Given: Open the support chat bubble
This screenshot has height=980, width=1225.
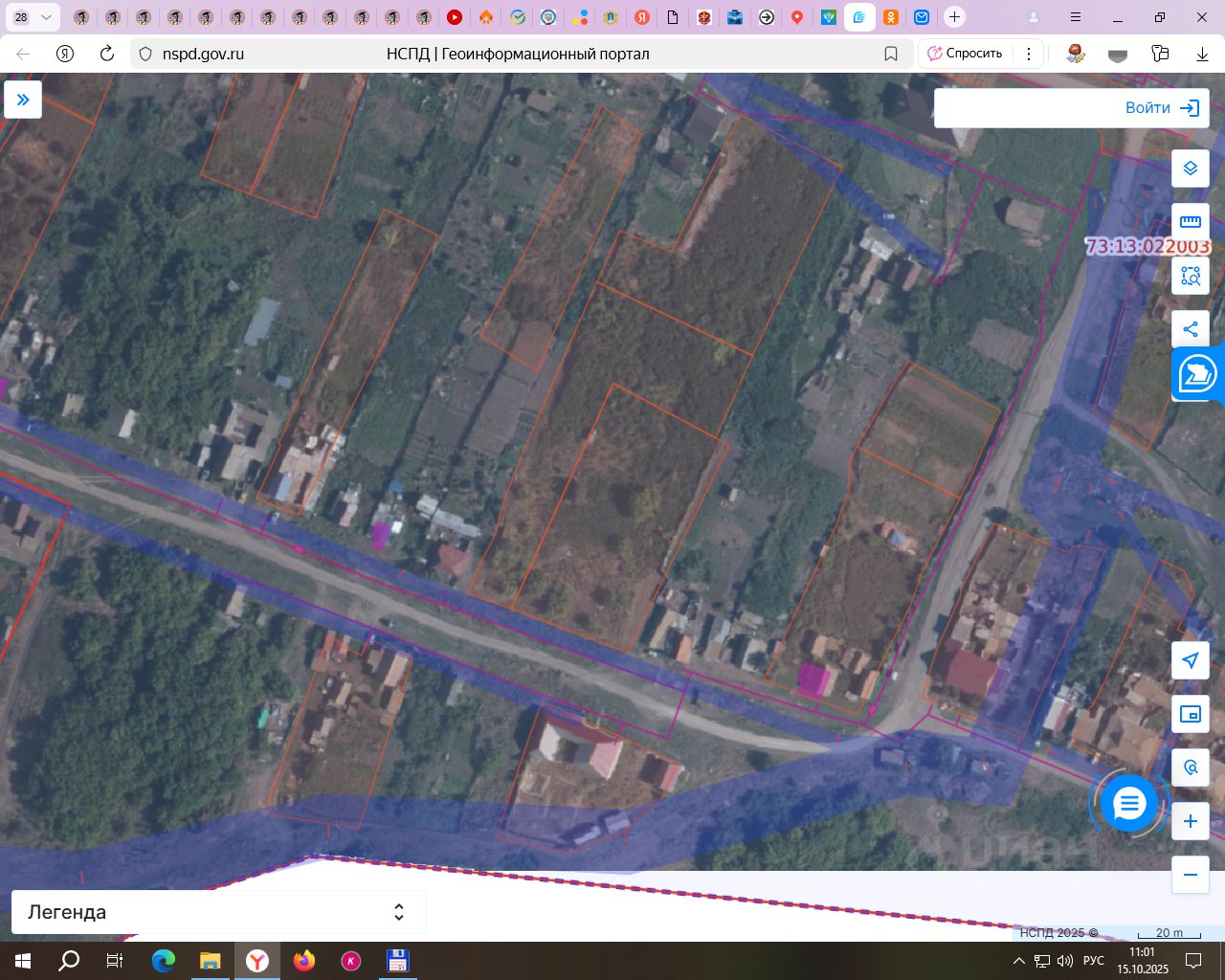Looking at the screenshot, I should point(1129,804).
